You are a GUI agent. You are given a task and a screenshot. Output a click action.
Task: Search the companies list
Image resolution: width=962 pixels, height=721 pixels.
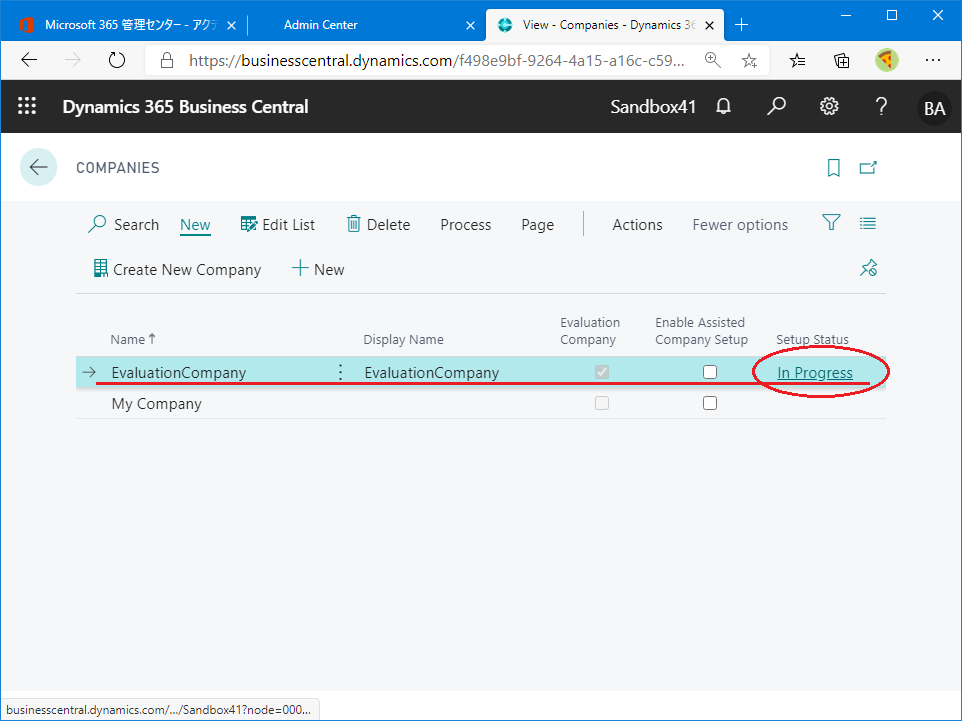point(124,225)
